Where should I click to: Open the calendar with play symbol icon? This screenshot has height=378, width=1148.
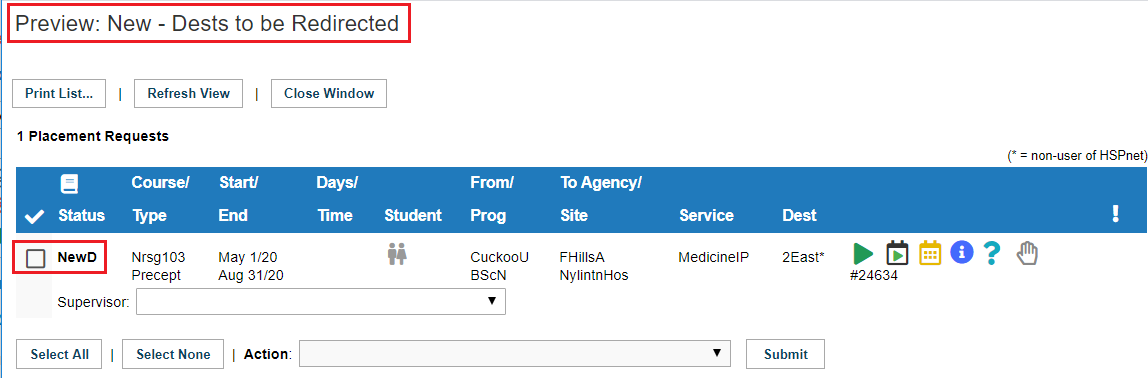point(897,253)
